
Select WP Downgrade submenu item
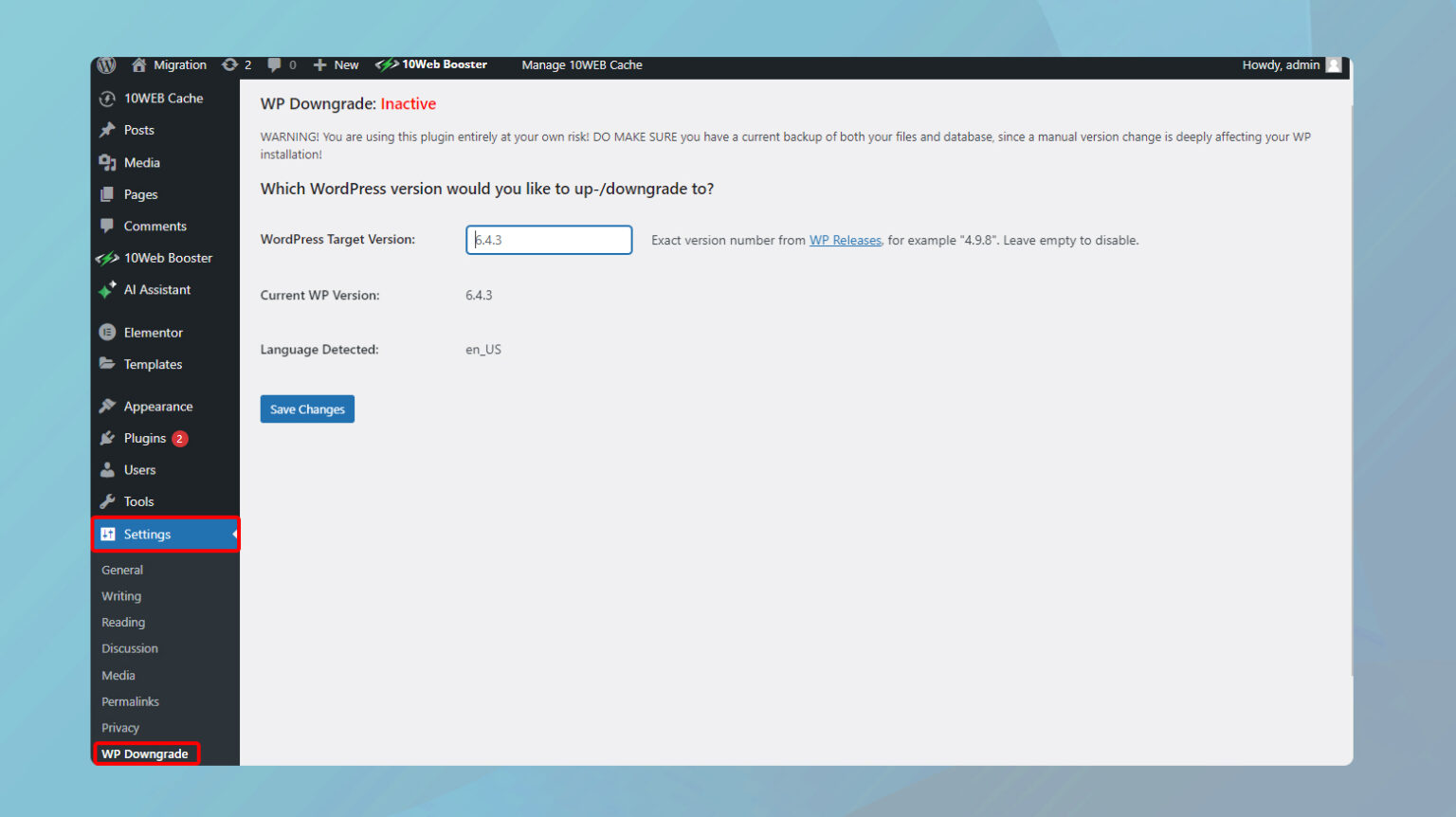coord(145,754)
